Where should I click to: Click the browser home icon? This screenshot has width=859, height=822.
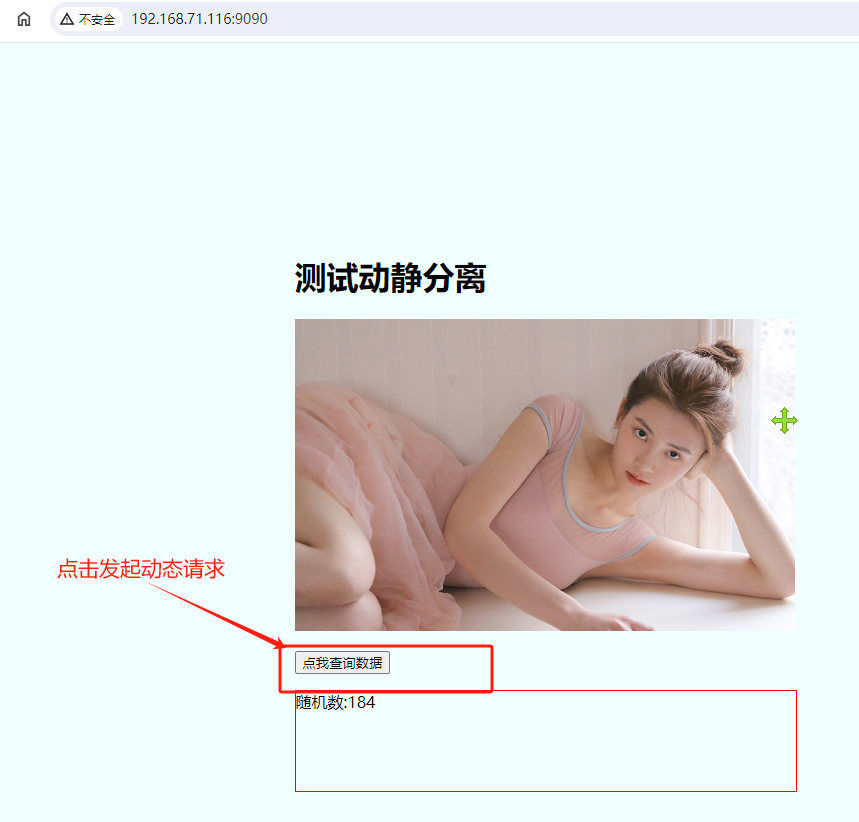pos(24,19)
